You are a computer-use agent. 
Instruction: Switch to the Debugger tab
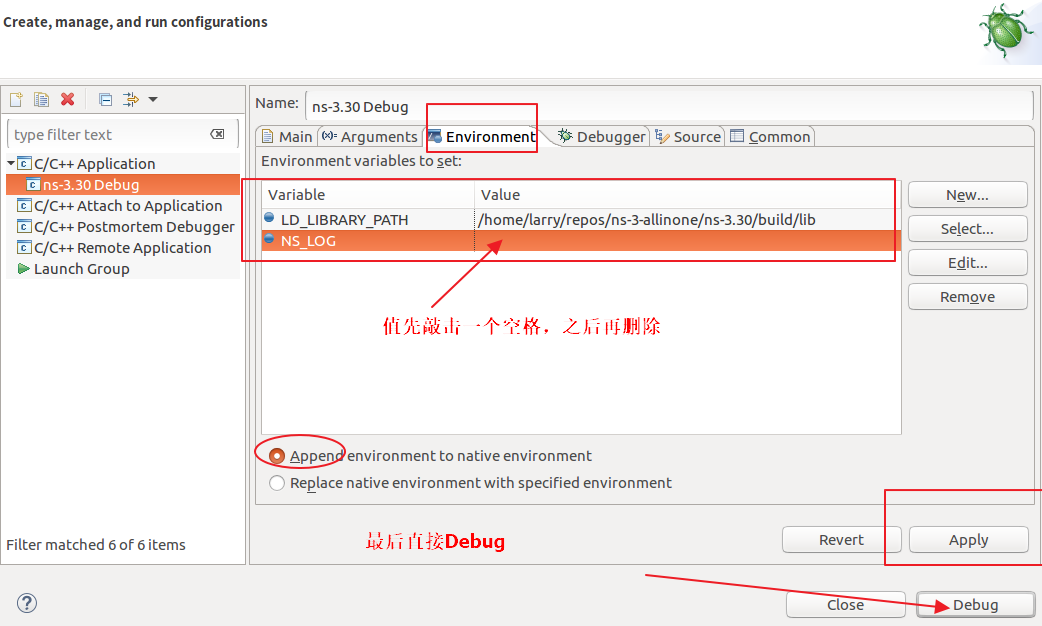603,136
